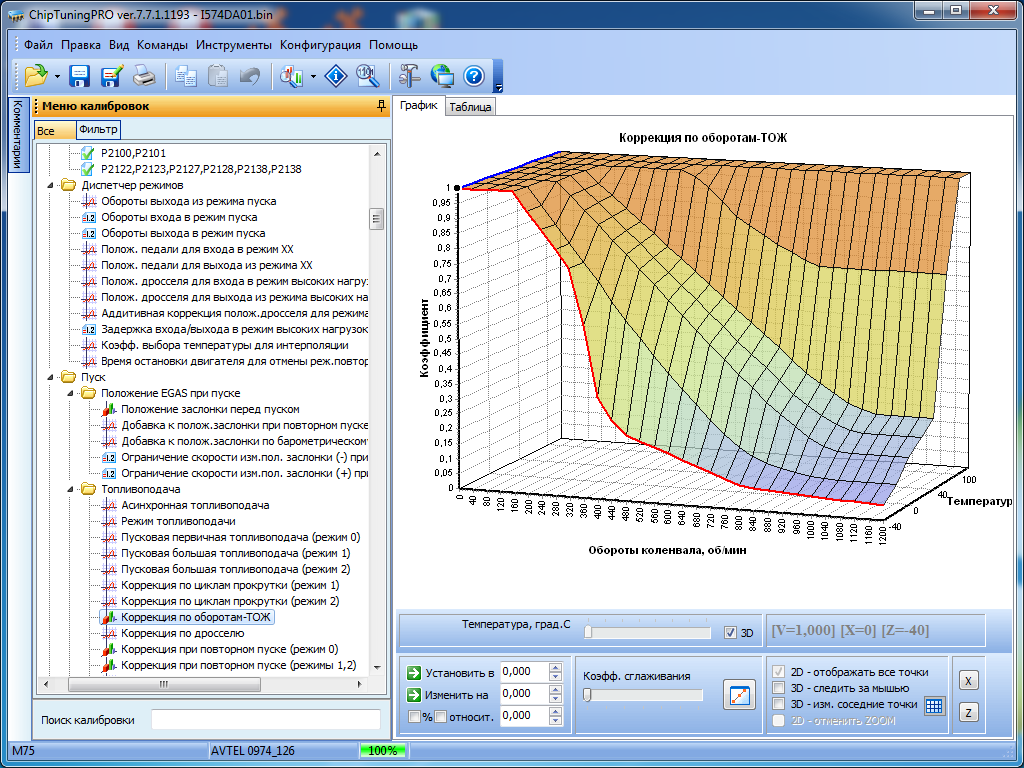Click the hex search magnifier icon

point(367,75)
